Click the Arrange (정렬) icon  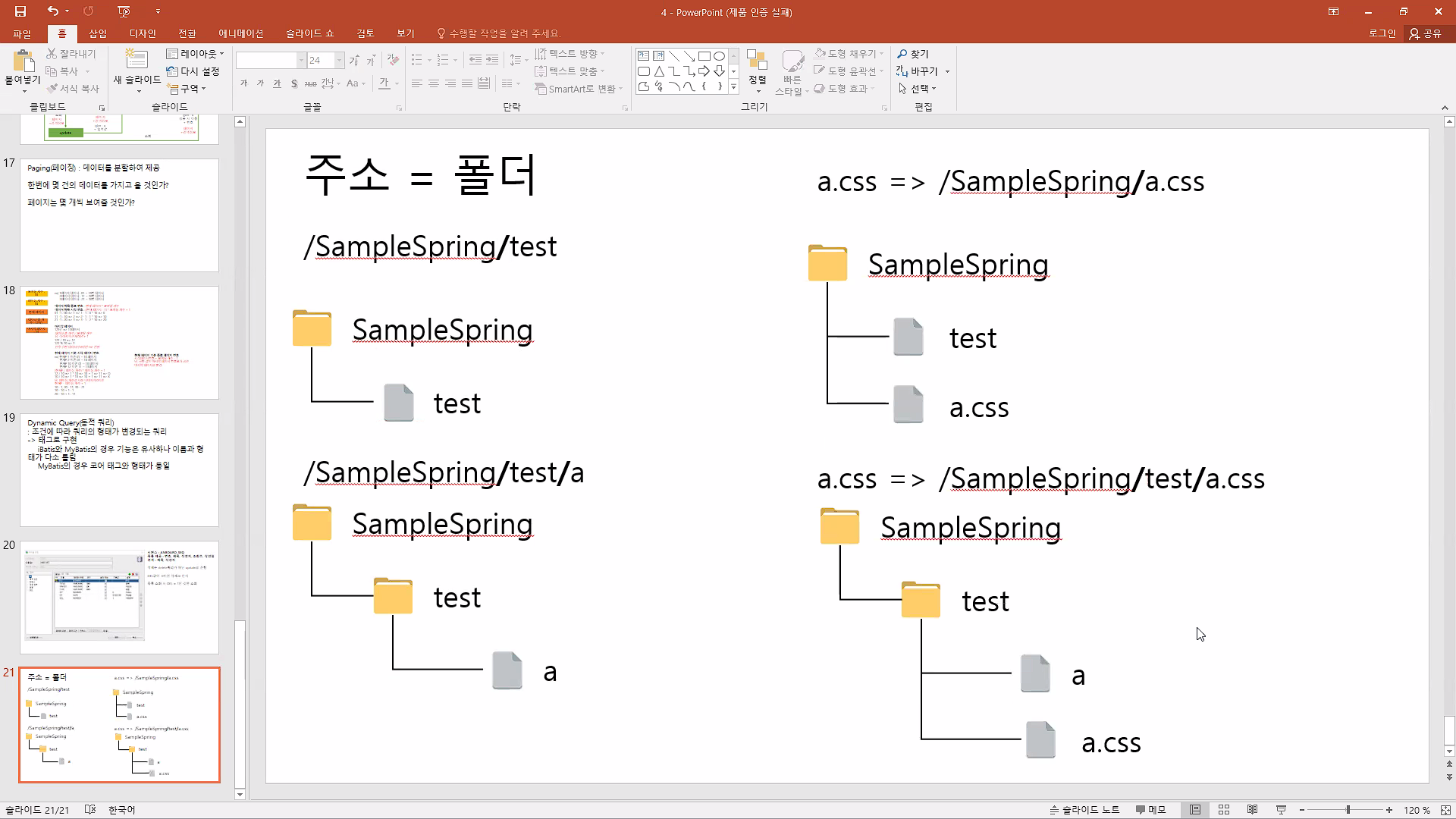[x=756, y=62]
